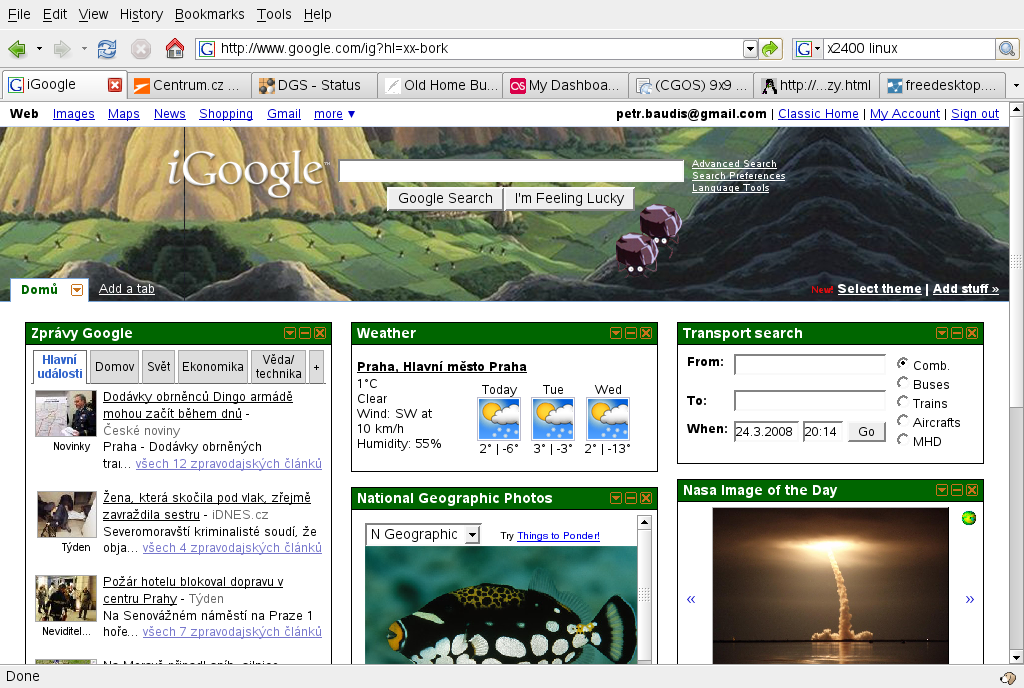The width and height of the screenshot is (1024, 688).
Task: Open the Google search engine selector icon
Action: [x=807, y=48]
